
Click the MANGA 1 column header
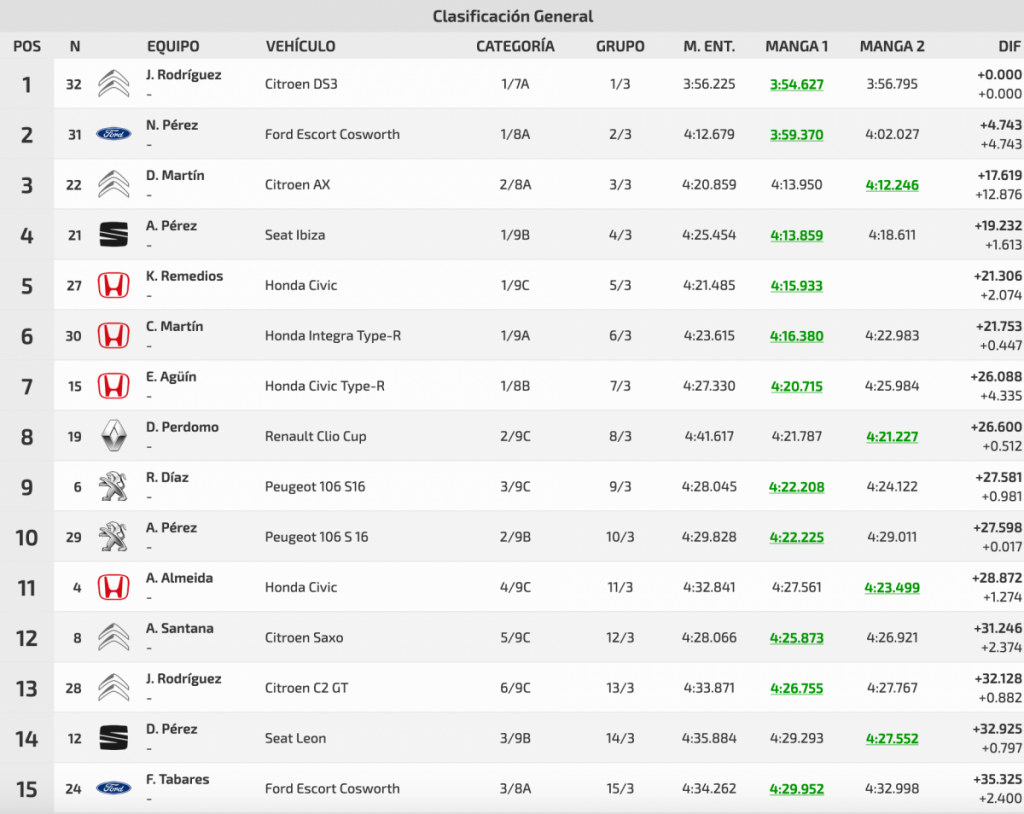(796, 46)
